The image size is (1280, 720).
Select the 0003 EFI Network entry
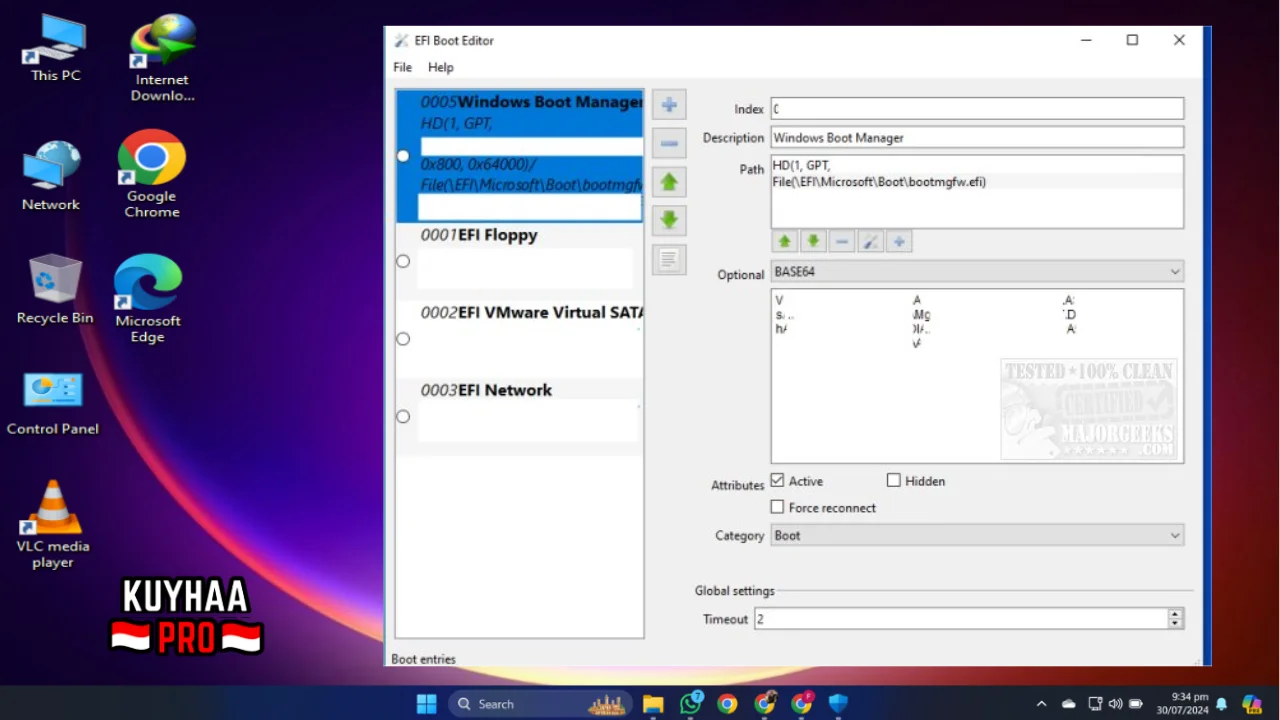click(519, 416)
